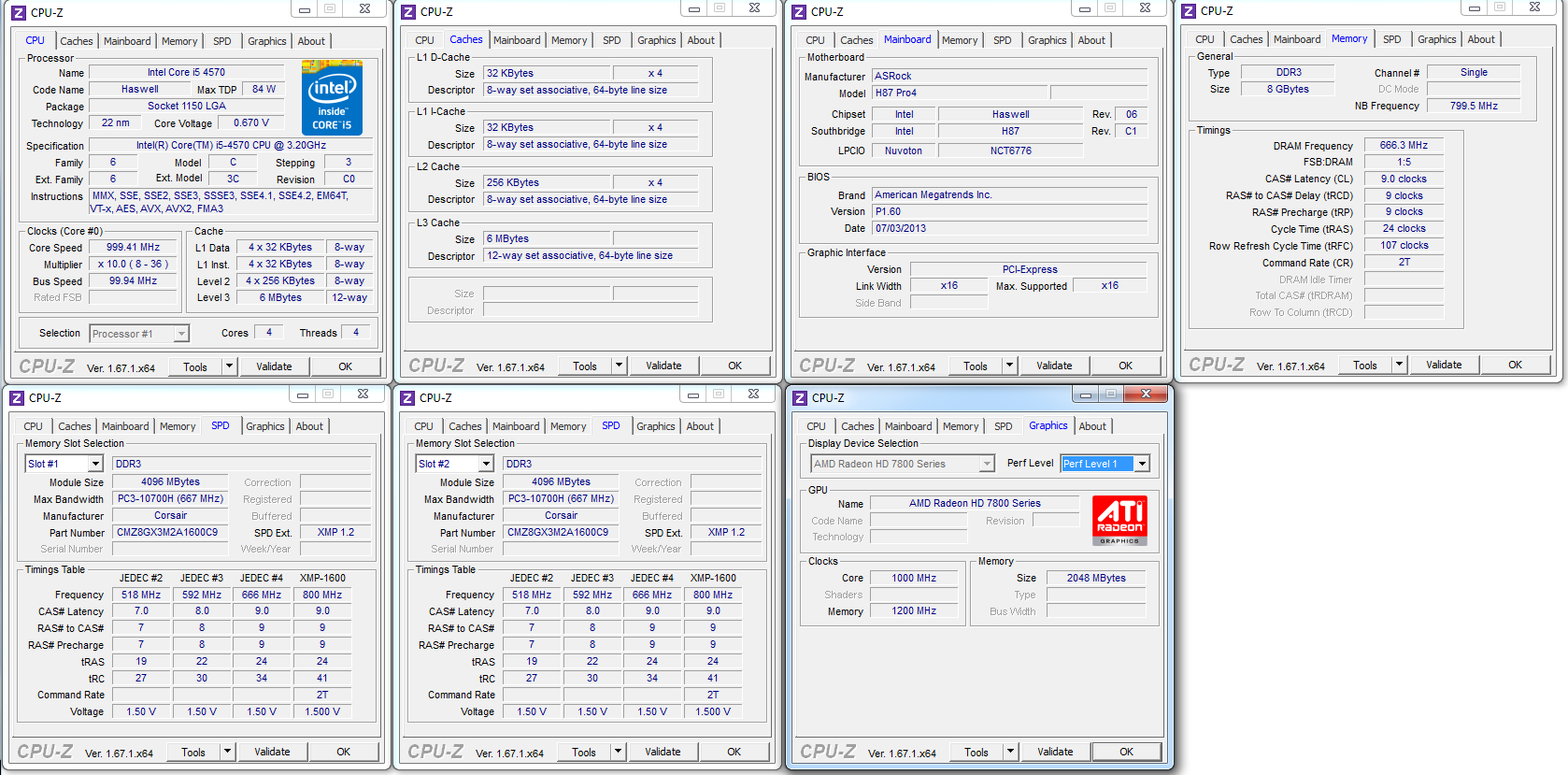This screenshot has height=775, width=1568.
Task: Expand the Slot #2 memory slot dropdown
Action: click(486, 464)
